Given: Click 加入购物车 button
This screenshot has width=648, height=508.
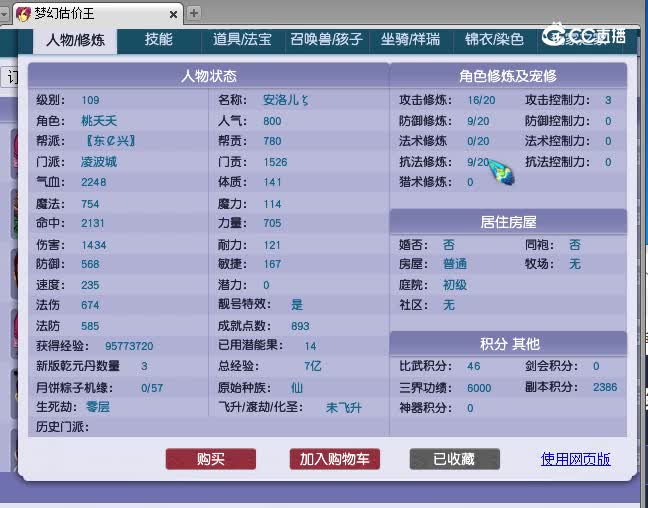Looking at the screenshot, I should [335, 459].
